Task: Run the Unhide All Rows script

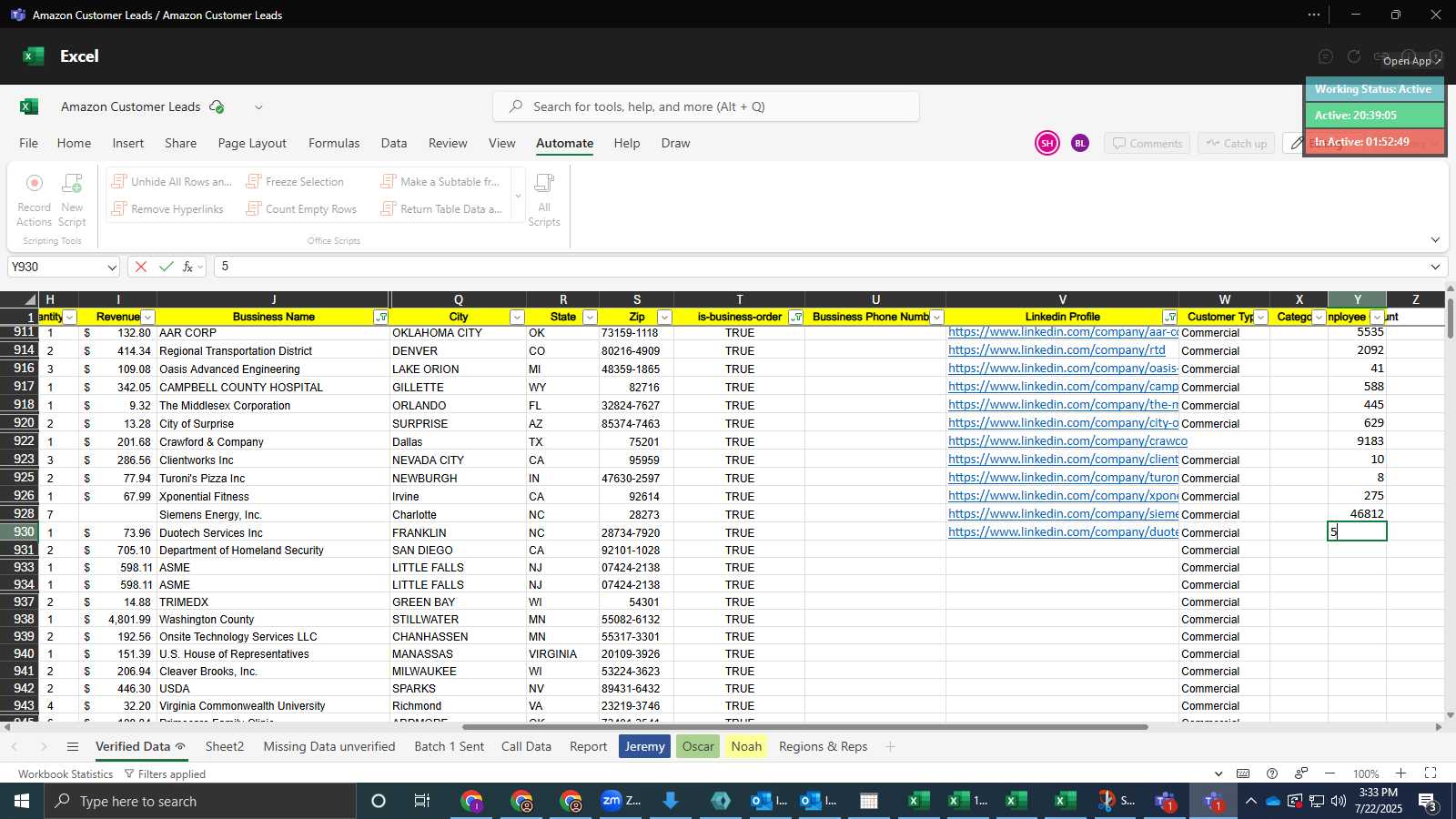Action: click(171, 182)
